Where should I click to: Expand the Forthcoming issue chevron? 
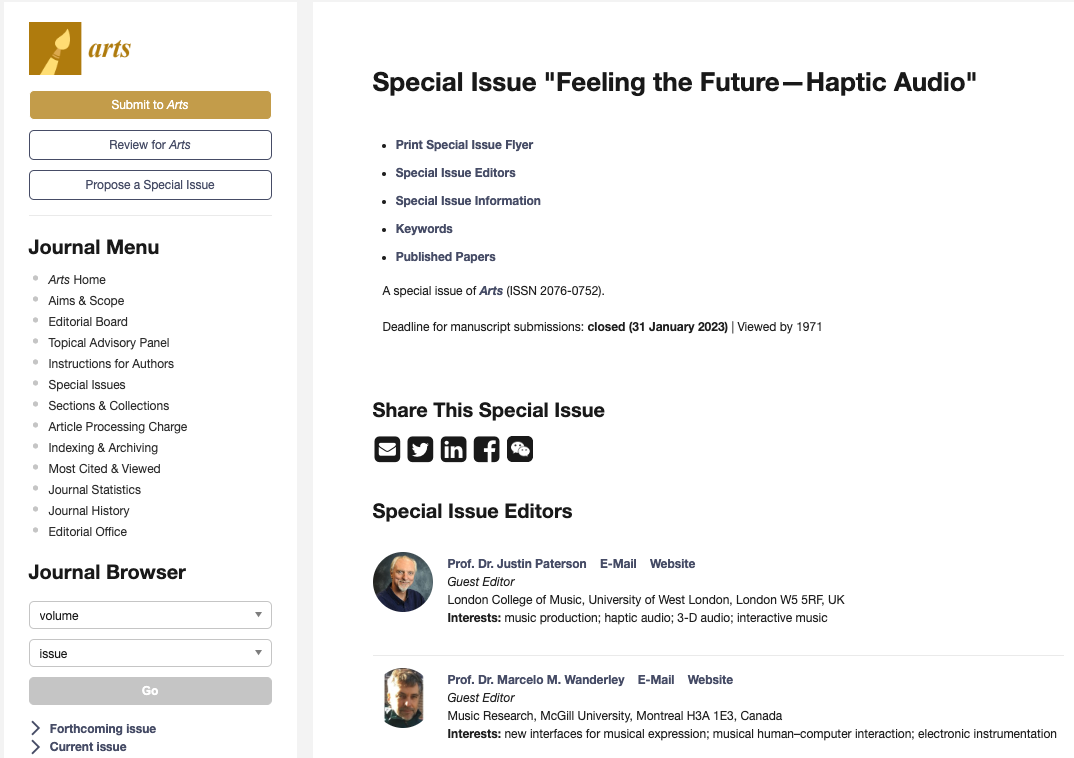pyautogui.click(x=36, y=729)
